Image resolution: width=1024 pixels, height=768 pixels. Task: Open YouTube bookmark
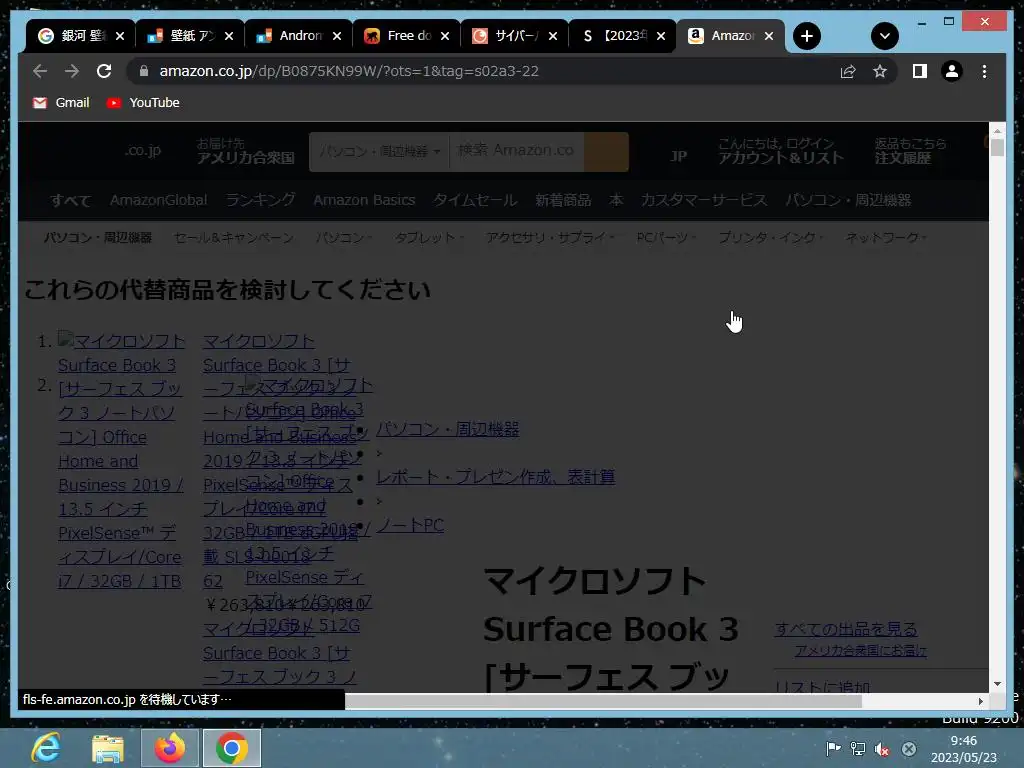(x=143, y=103)
